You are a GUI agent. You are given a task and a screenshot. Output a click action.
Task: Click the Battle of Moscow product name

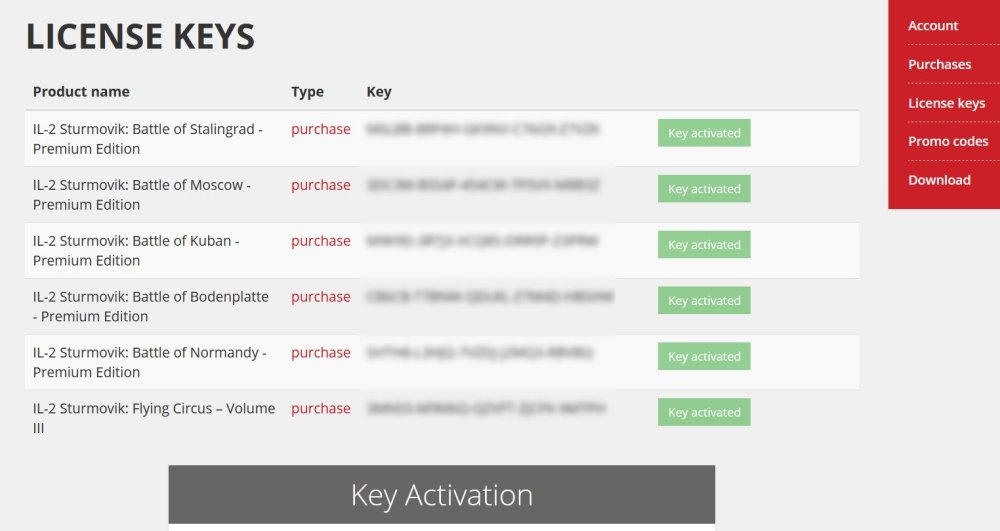tap(141, 195)
